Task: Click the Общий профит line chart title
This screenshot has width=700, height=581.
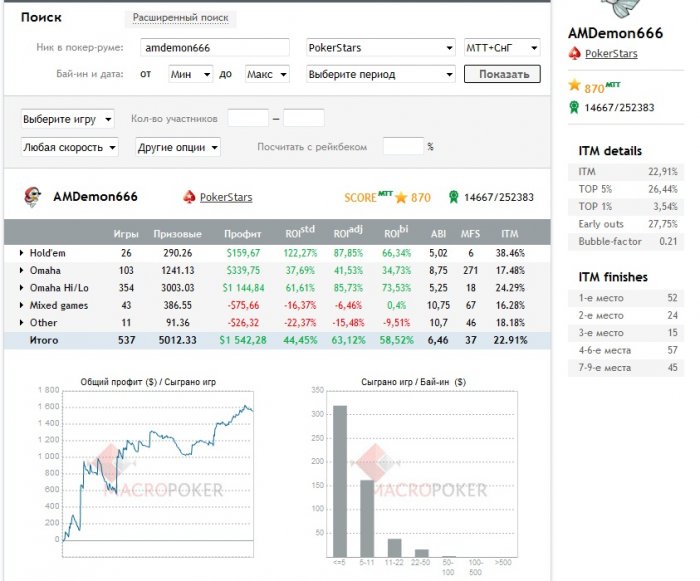Action: click(148, 382)
